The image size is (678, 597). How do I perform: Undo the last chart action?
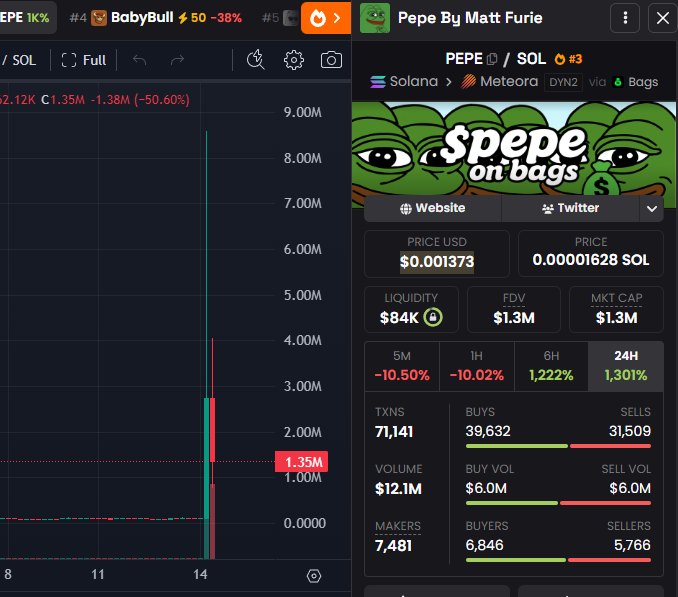point(139,60)
